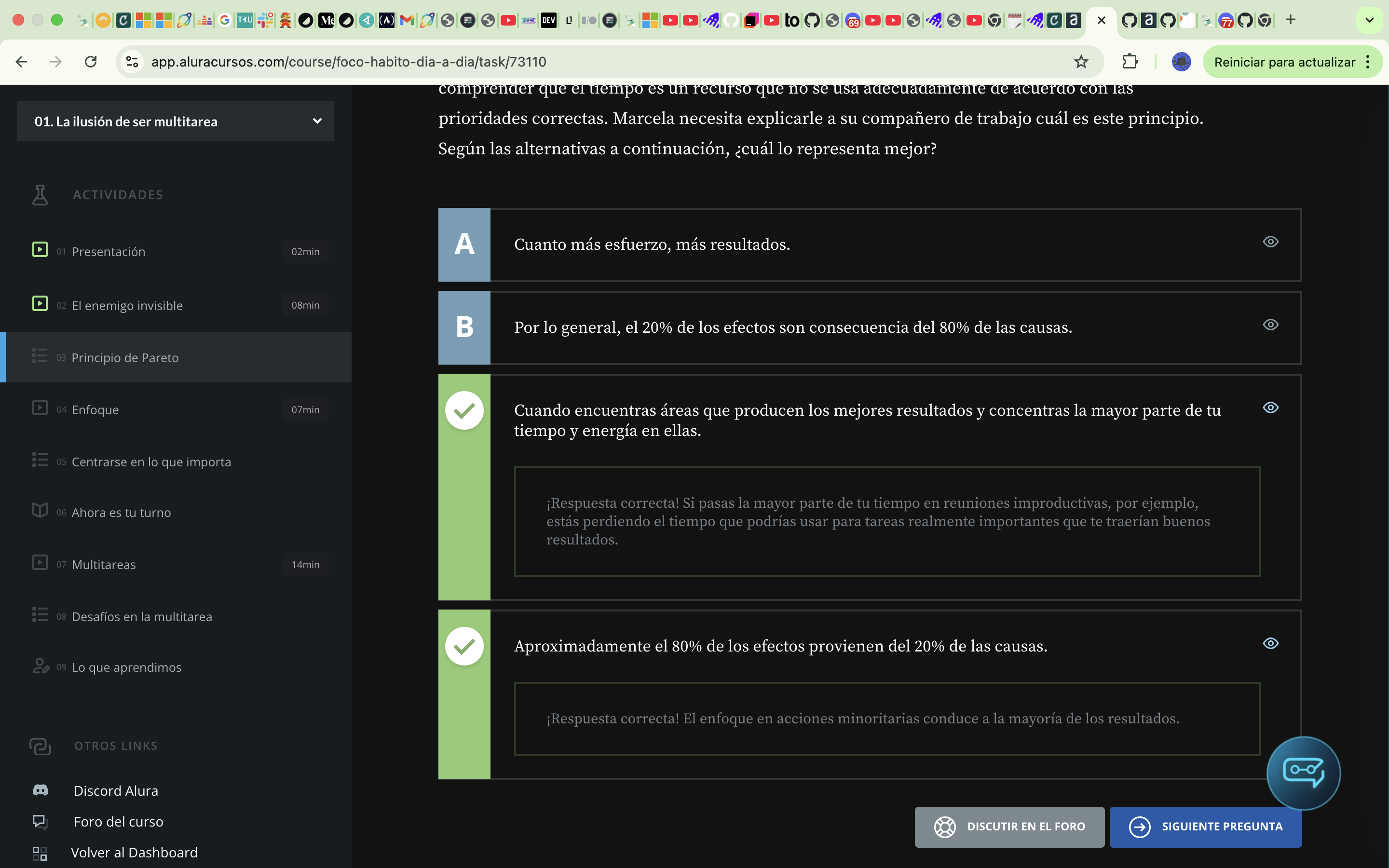This screenshot has height=868, width=1389.
Task: Toggle eye icon on 20% de los efectos option
Action: [x=1270, y=325]
